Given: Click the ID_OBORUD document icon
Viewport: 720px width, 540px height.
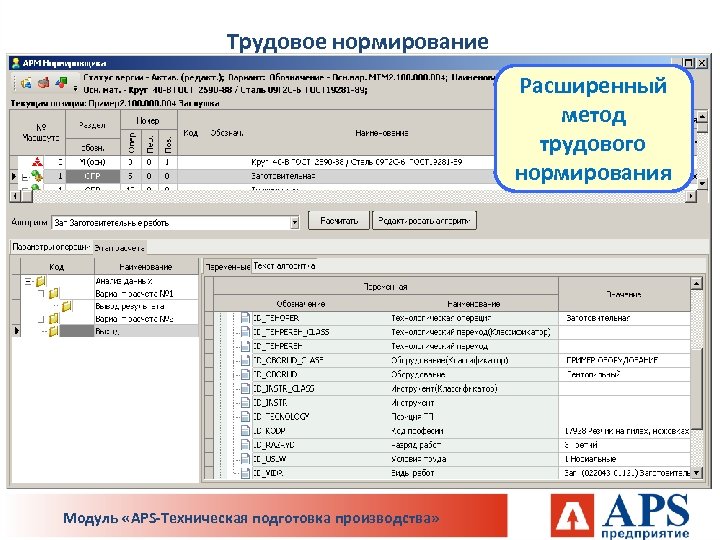Looking at the screenshot, I should (245, 375).
